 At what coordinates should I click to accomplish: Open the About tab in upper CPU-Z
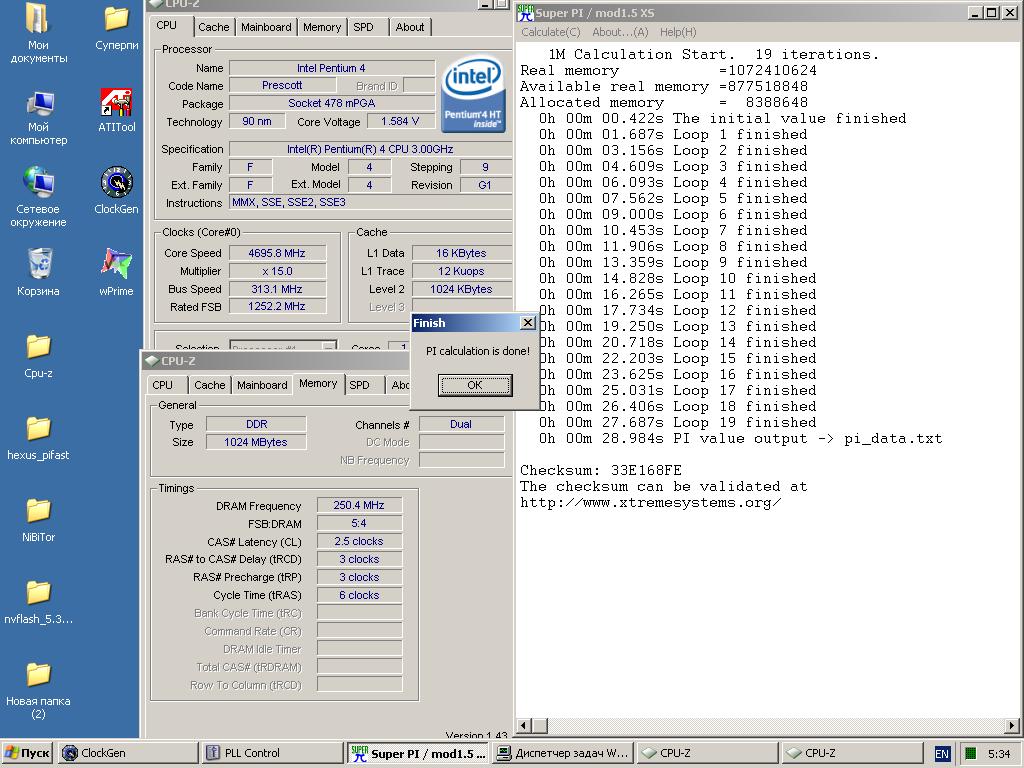pyautogui.click(x=409, y=27)
